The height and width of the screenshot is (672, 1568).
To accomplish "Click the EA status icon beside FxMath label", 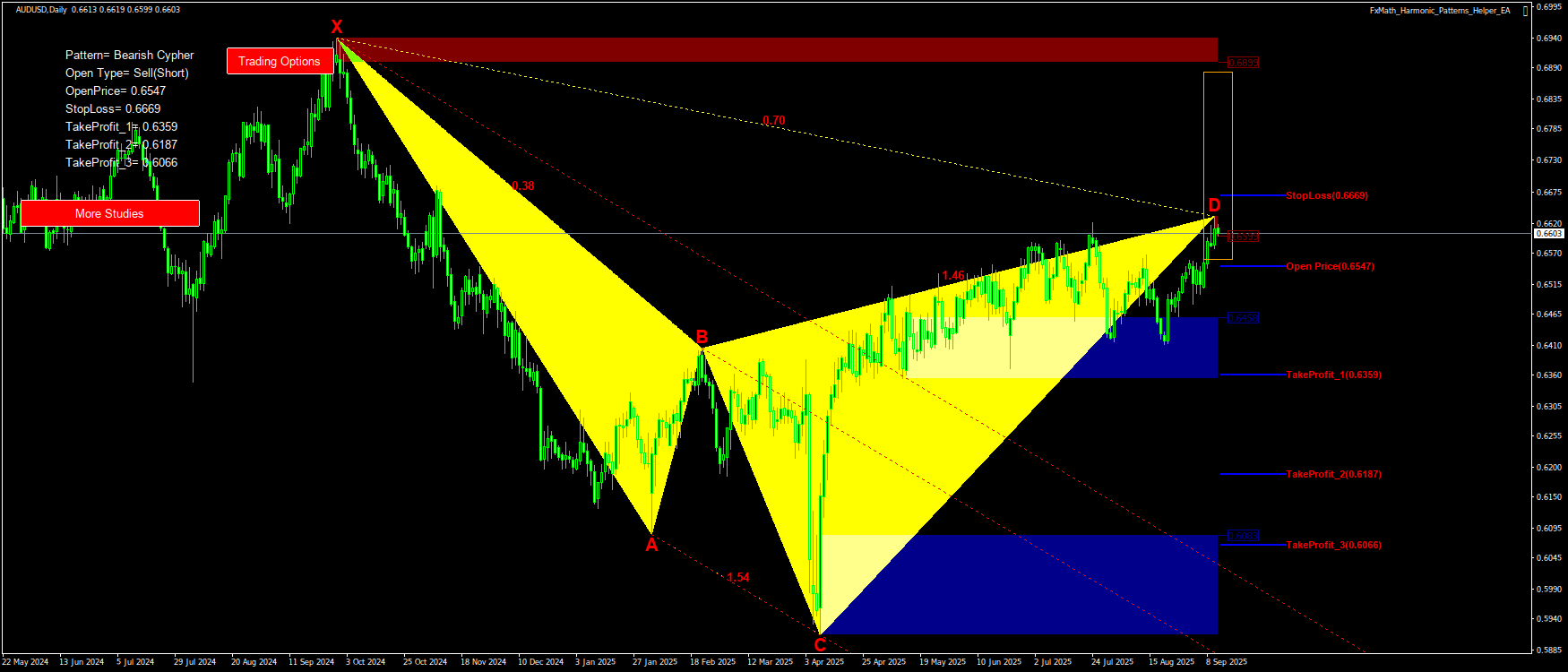I will [1526, 11].
